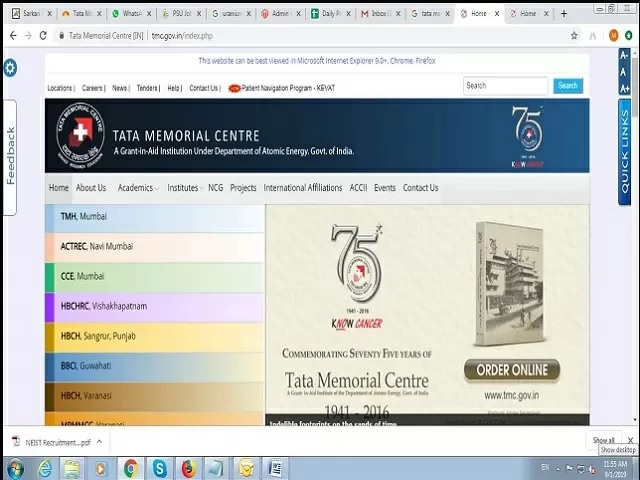This screenshot has height=480, width=640.
Task: Select TMH, Mumbai from the centres list
Action: pyautogui.click(x=84, y=217)
